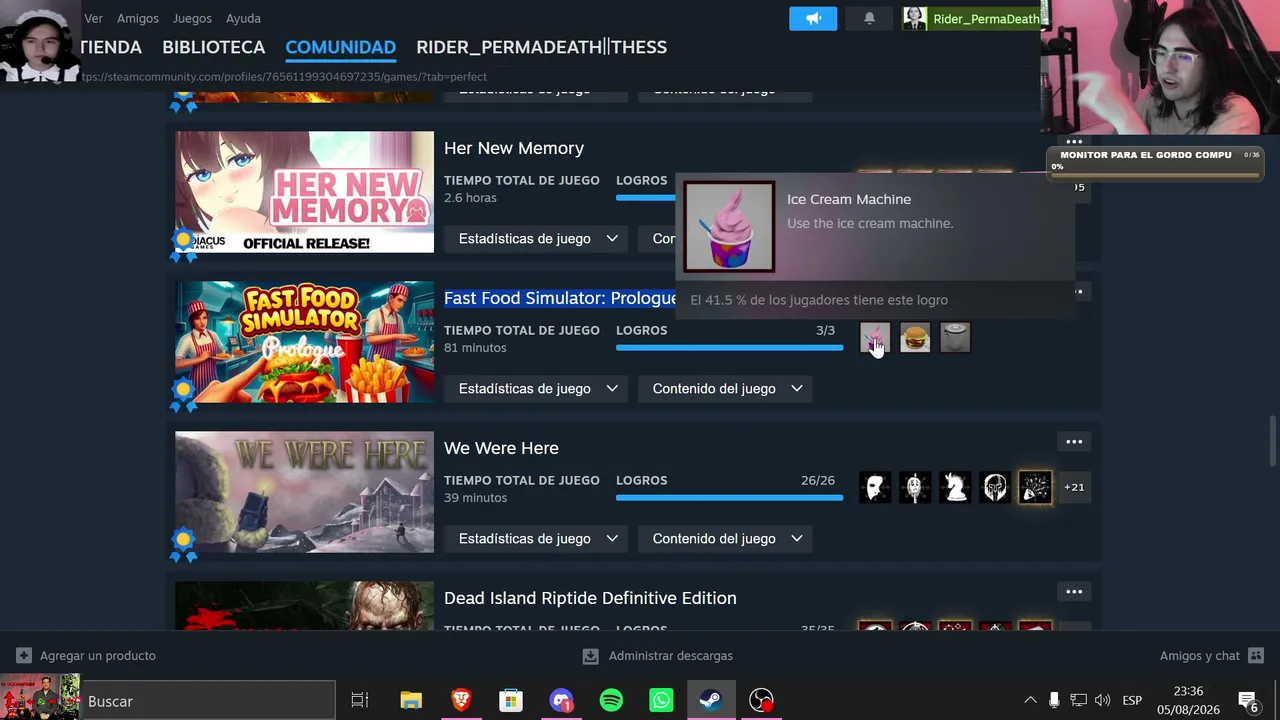Click the Her New Memory game thumbnail

click(305, 192)
